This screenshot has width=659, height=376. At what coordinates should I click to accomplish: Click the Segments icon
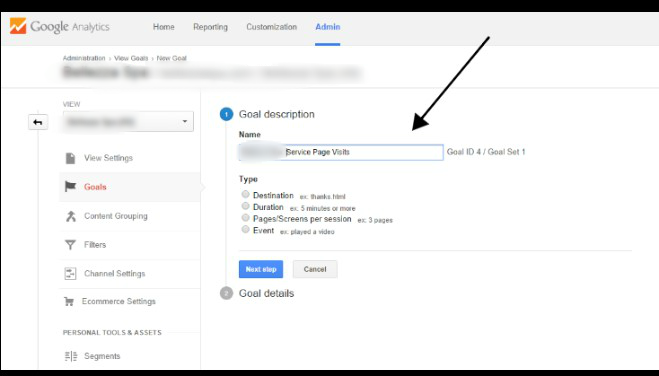click(71, 356)
